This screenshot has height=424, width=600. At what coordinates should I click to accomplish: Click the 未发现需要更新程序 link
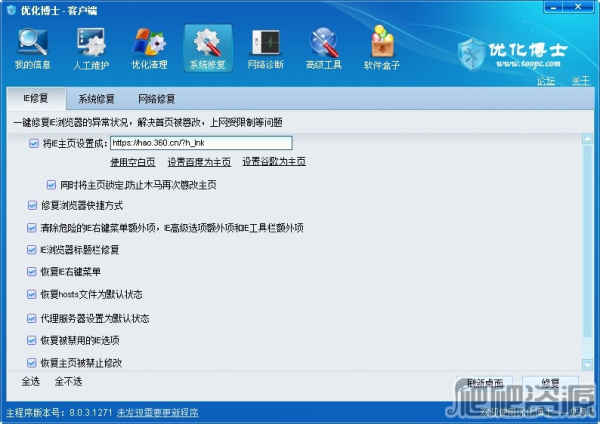coord(158,413)
